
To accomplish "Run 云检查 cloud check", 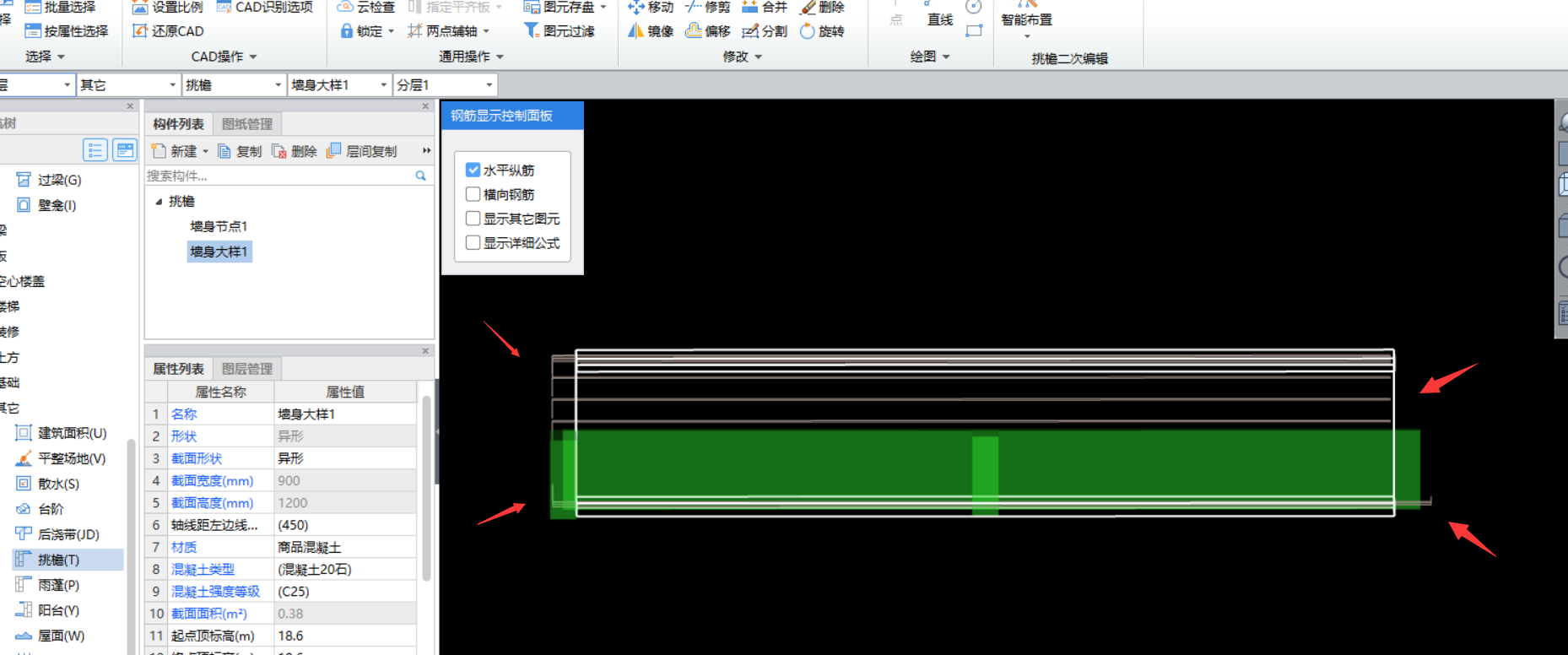I will (366, 8).
